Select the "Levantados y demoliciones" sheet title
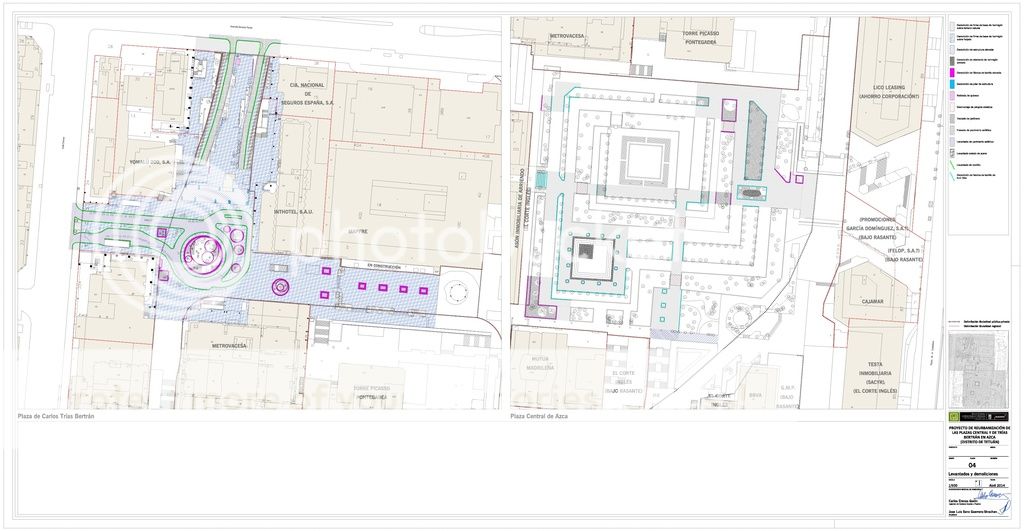Image resolution: width=1024 pixels, height=531 pixels. click(970, 473)
